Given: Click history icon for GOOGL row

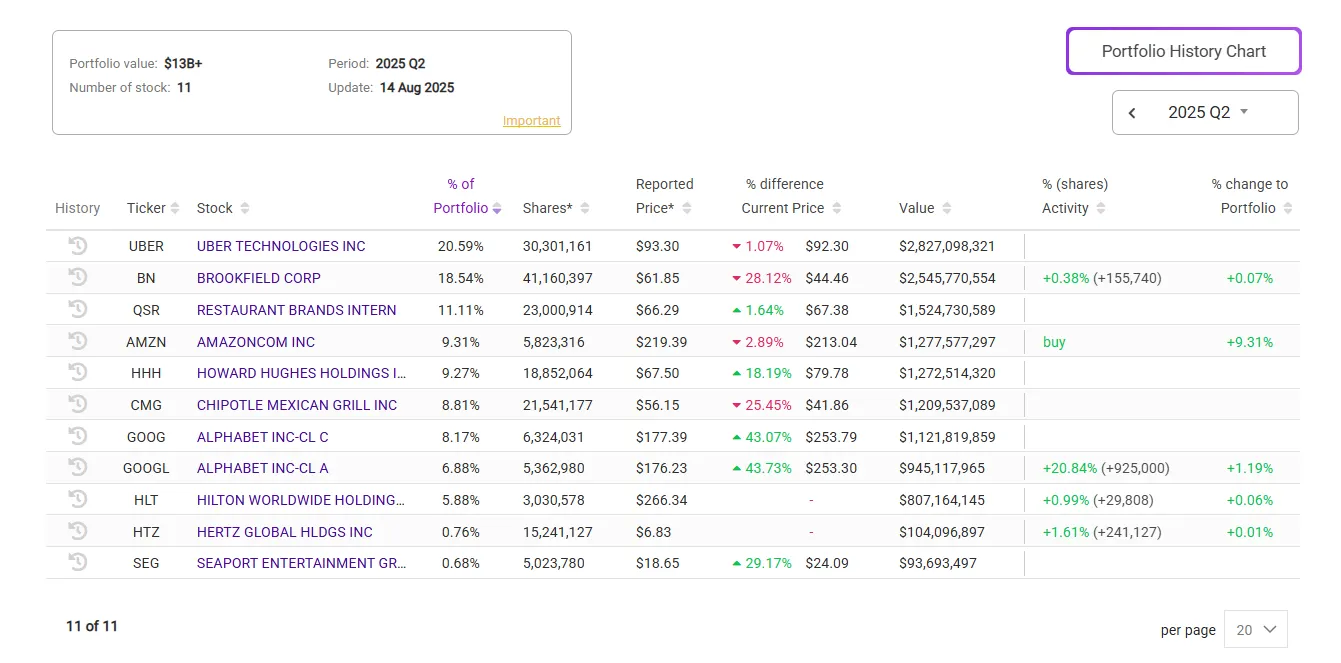Looking at the screenshot, I should pyautogui.click(x=77, y=467).
